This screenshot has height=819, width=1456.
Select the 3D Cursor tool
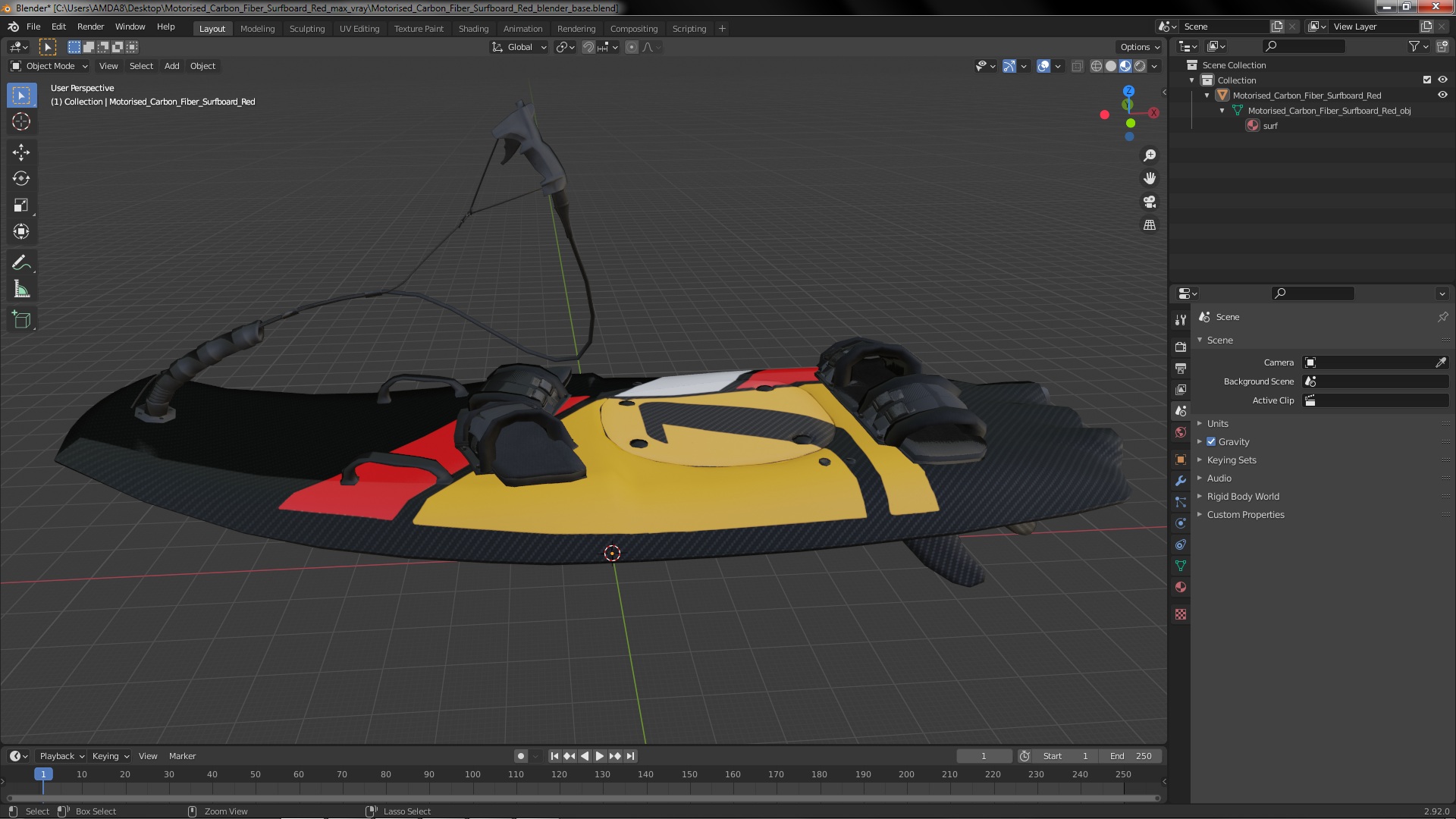tap(21, 121)
